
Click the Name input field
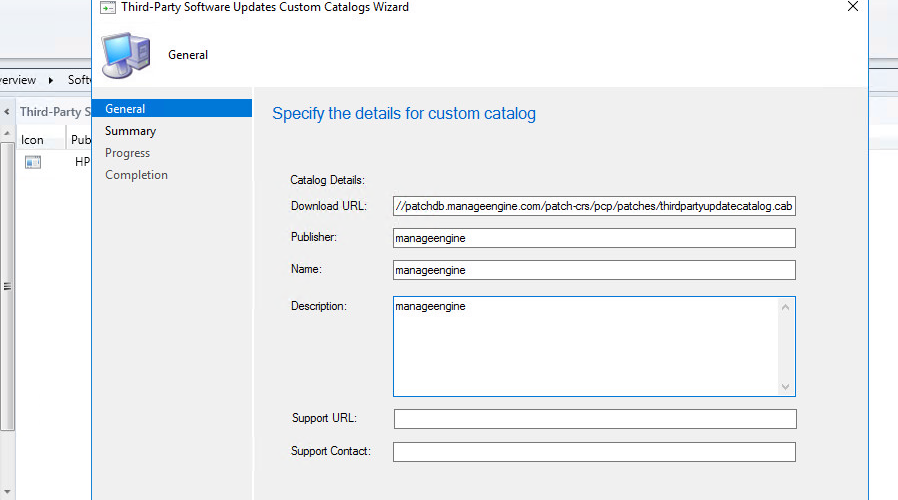[594, 270]
